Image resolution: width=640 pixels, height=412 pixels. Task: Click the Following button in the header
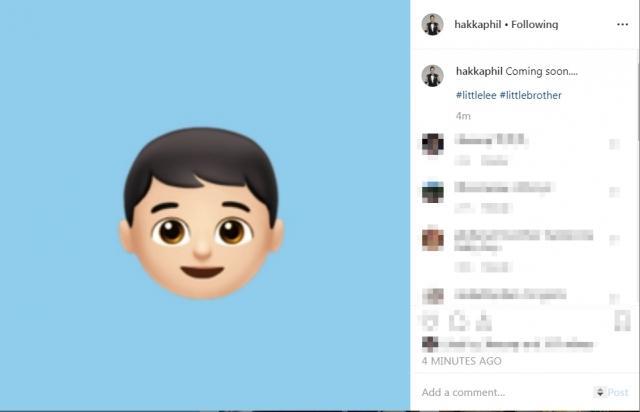tap(535, 24)
